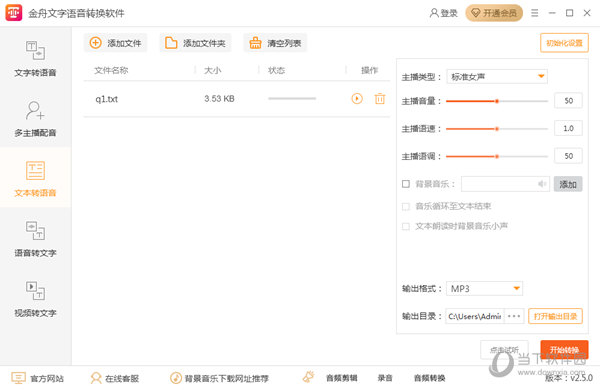Open the hamburger menu icon
This screenshot has width=600, height=390.
(x=535, y=13)
